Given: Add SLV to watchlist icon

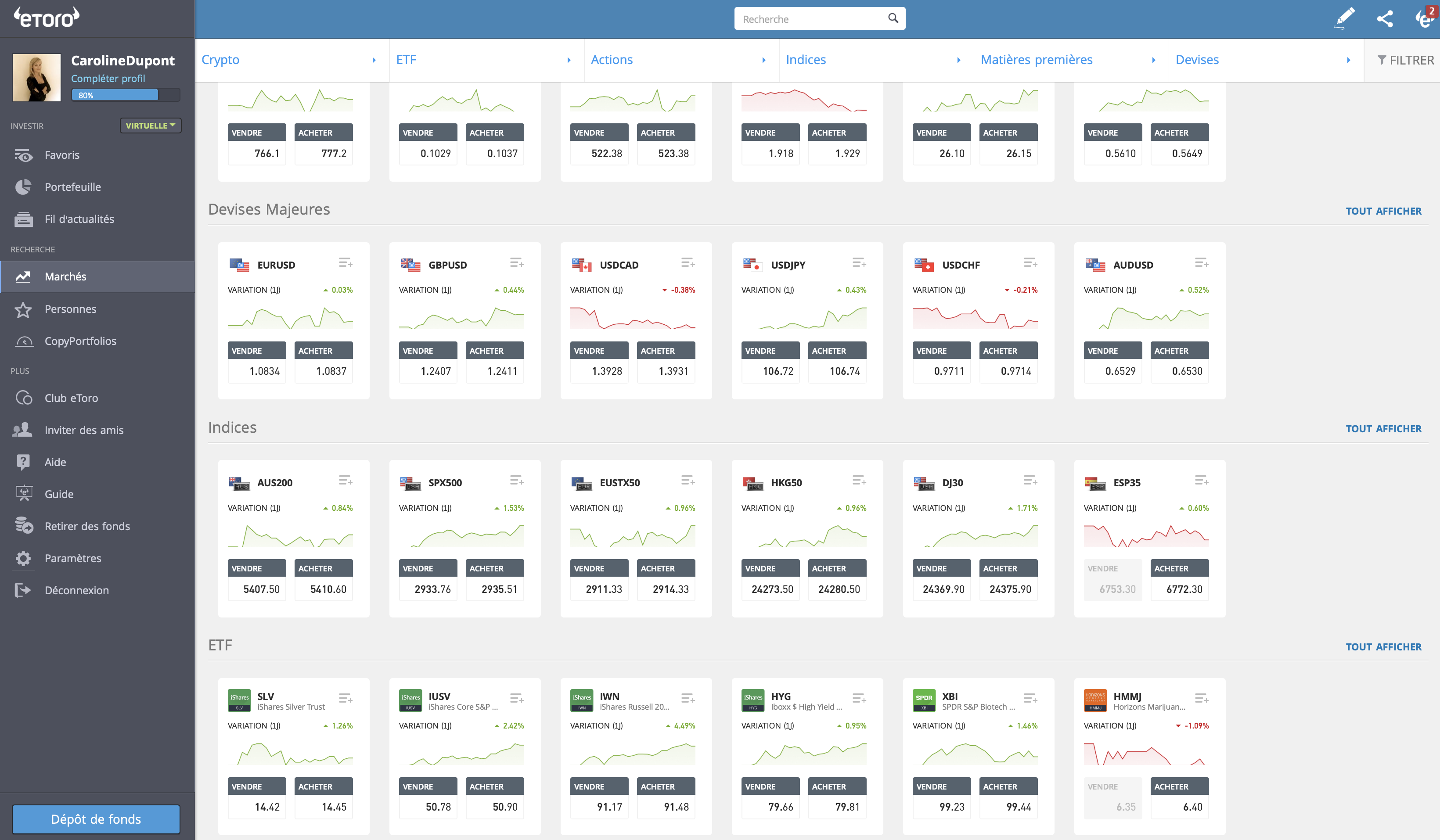Looking at the screenshot, I should pyautogui.click(x=345, y=698).
